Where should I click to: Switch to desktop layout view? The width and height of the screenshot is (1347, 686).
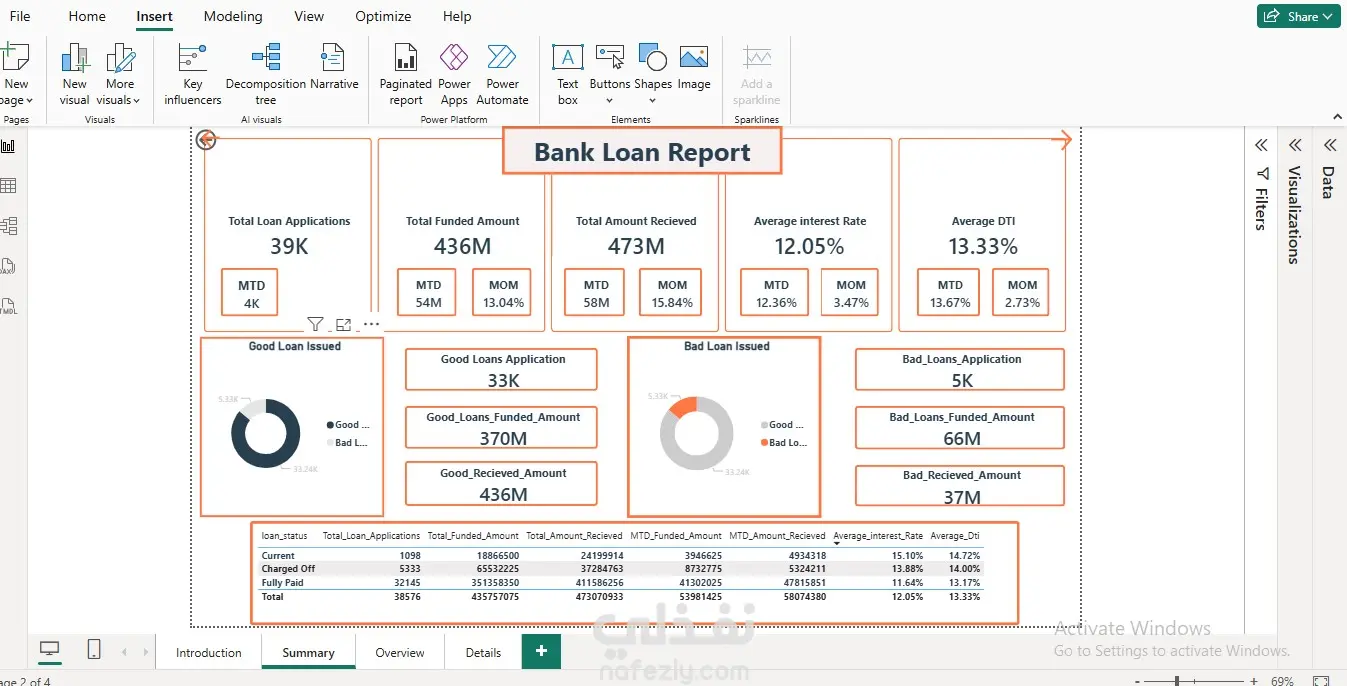(x=49, y=650)
